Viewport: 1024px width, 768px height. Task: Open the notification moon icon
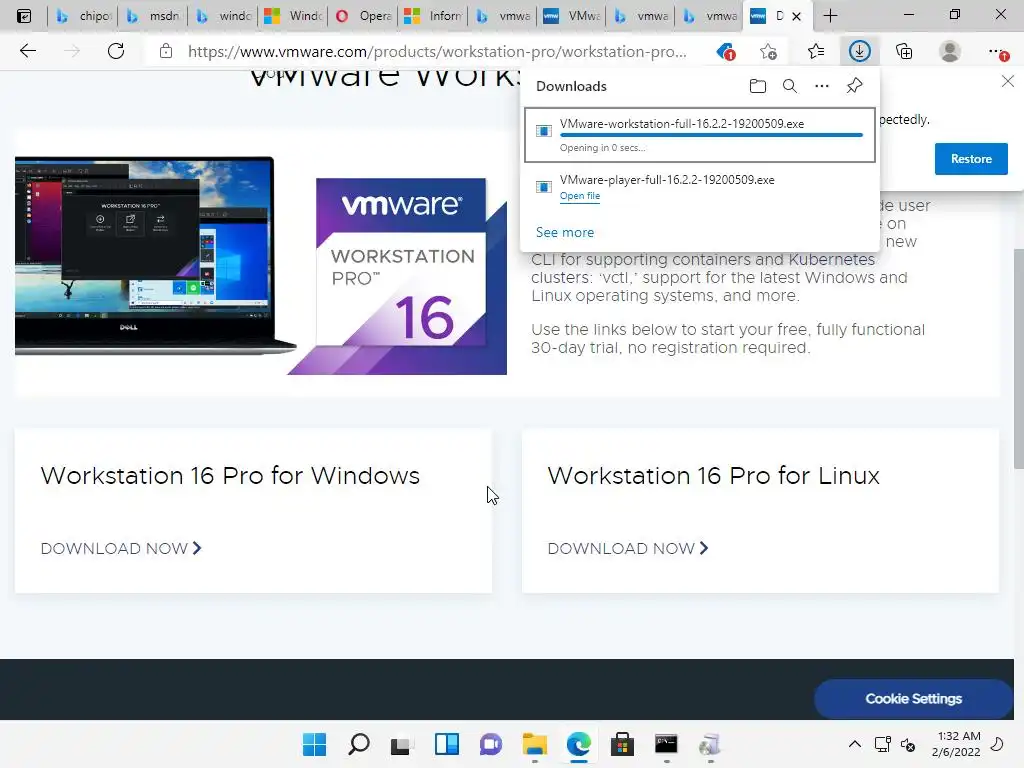997,744
